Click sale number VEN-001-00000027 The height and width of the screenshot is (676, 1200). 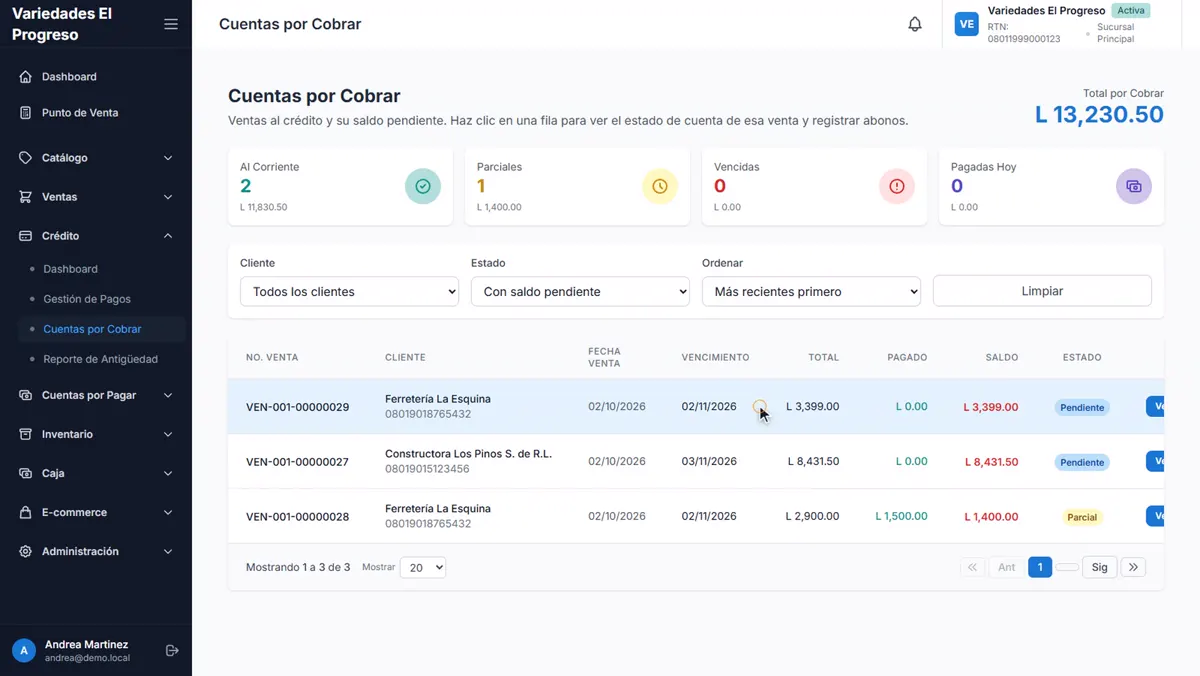[x=297, y=462]
